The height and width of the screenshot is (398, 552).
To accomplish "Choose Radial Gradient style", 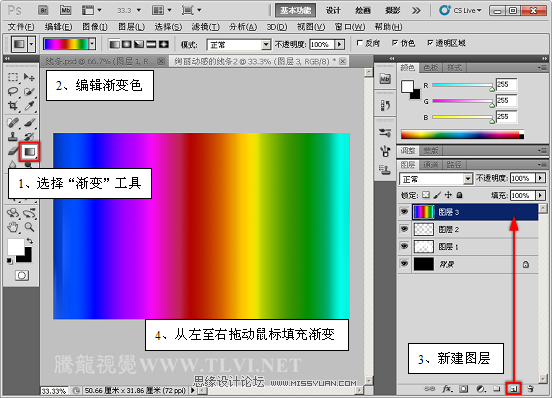I will (x=126, y=44).
